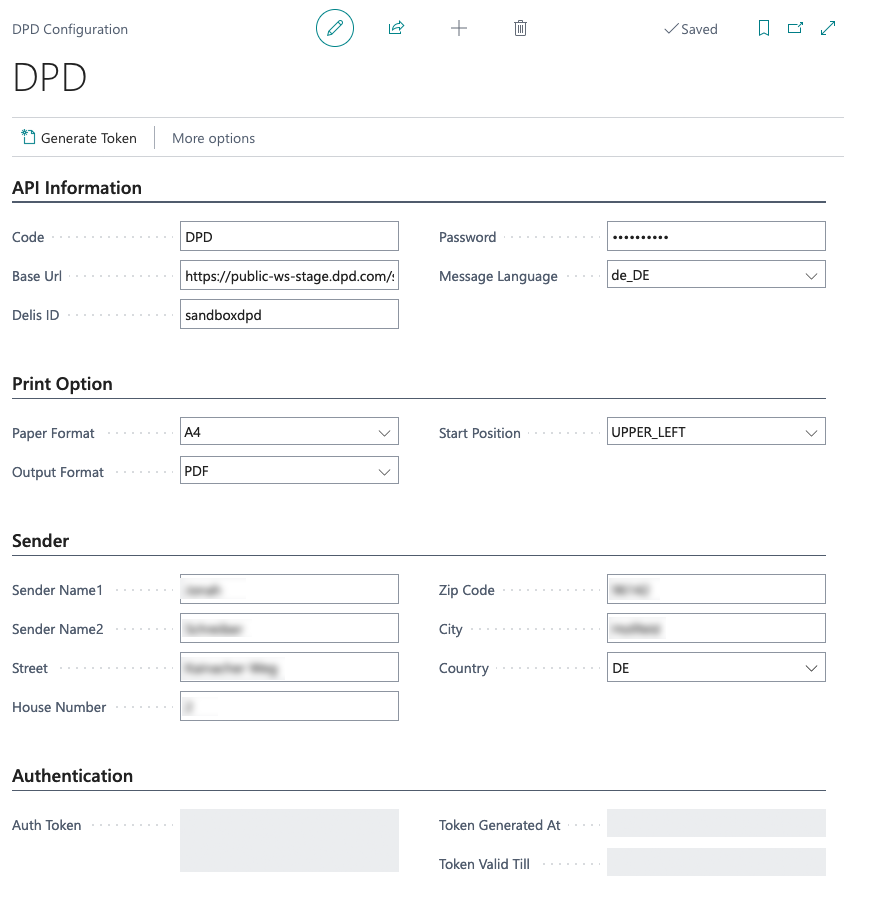Open the Start Position dropdown
The height and width of the screenshot is (901, 879).
click(x=811, y=433)
